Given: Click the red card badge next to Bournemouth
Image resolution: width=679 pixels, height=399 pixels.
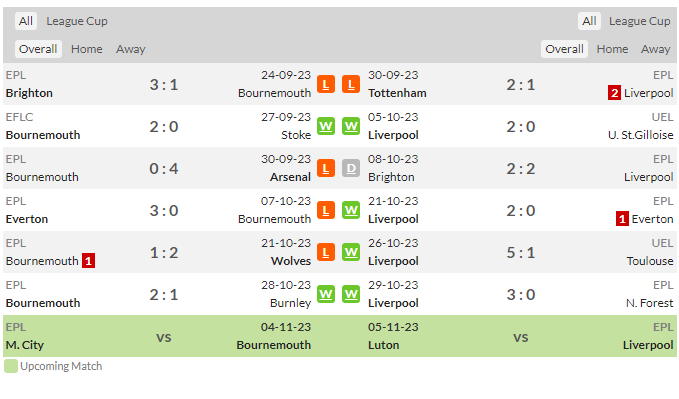Looking at the screenshot, I should (x=88, y=261).
